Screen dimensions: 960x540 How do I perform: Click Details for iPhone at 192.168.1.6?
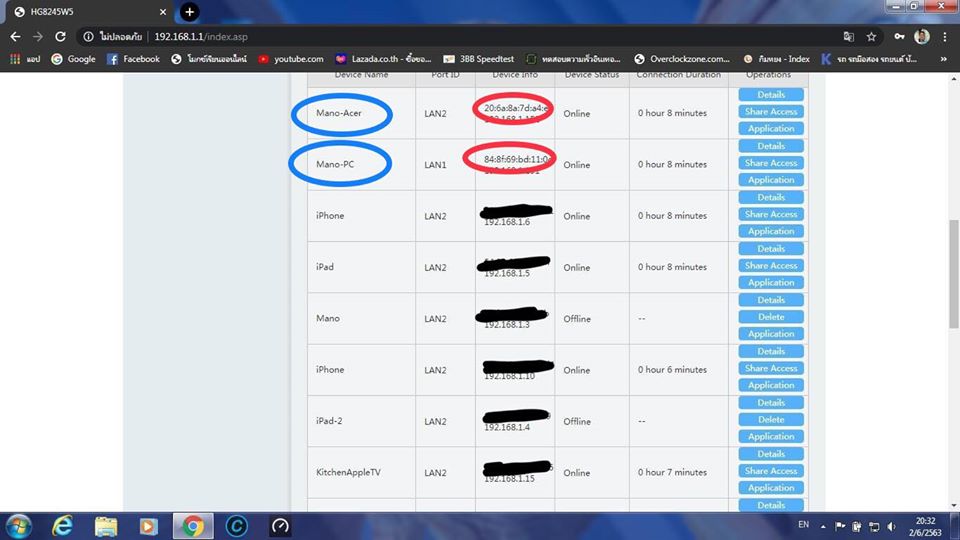[x=771, y=198]
